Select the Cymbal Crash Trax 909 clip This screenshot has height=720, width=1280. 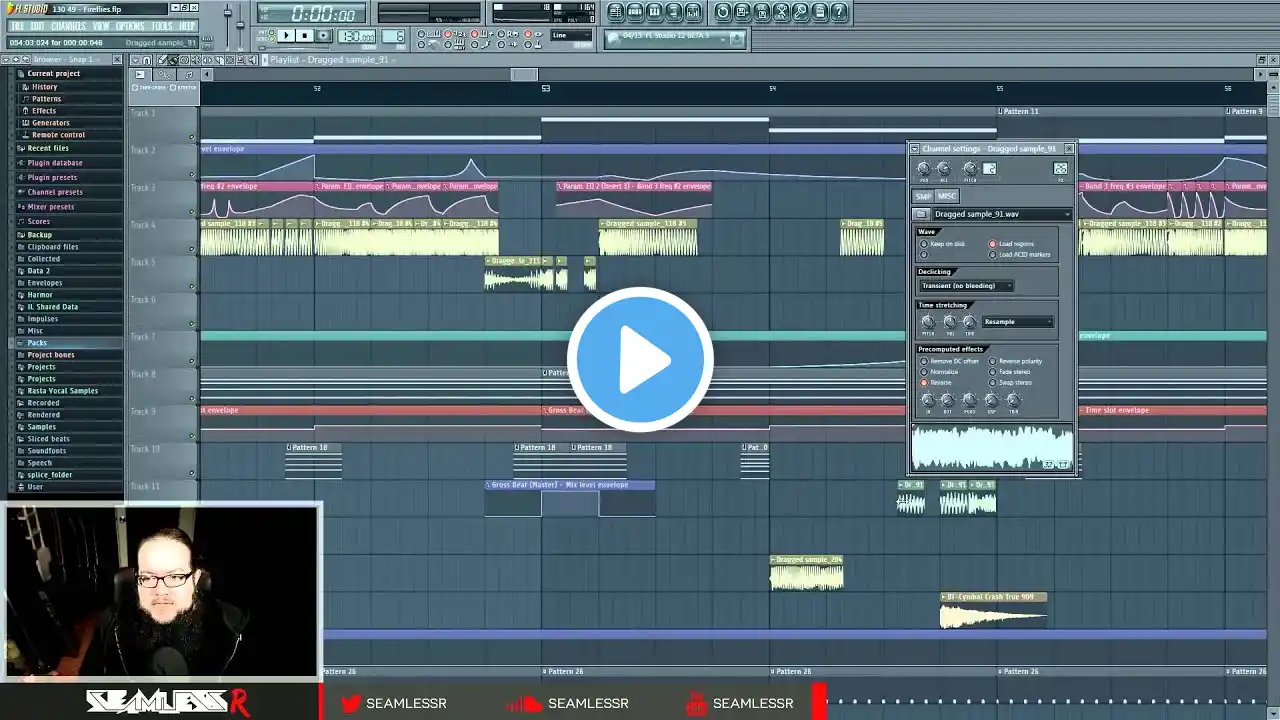click(993, 610)
